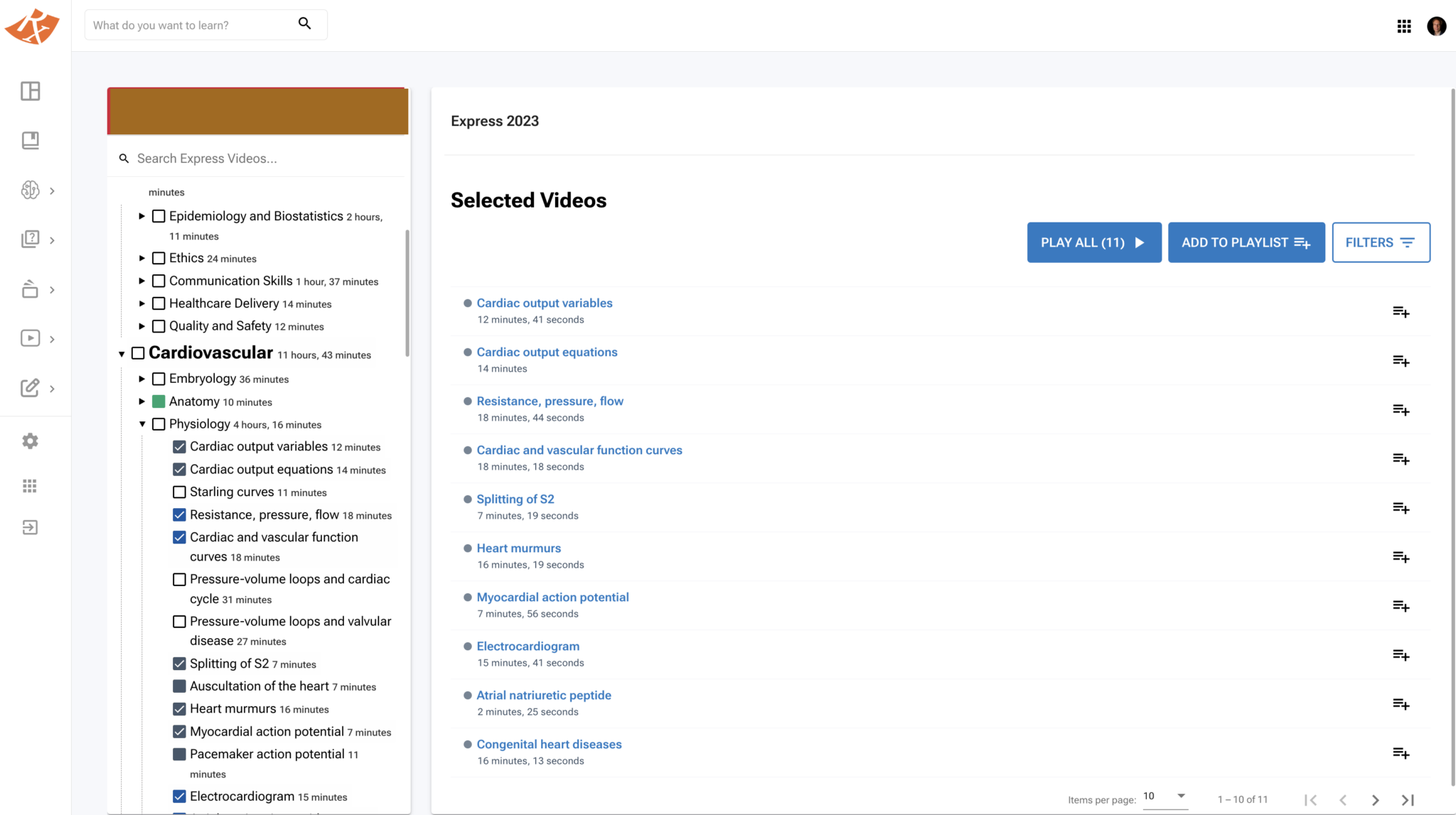
Task: Open the brain-shaped learning tools icon
Action: pos(30,190)
